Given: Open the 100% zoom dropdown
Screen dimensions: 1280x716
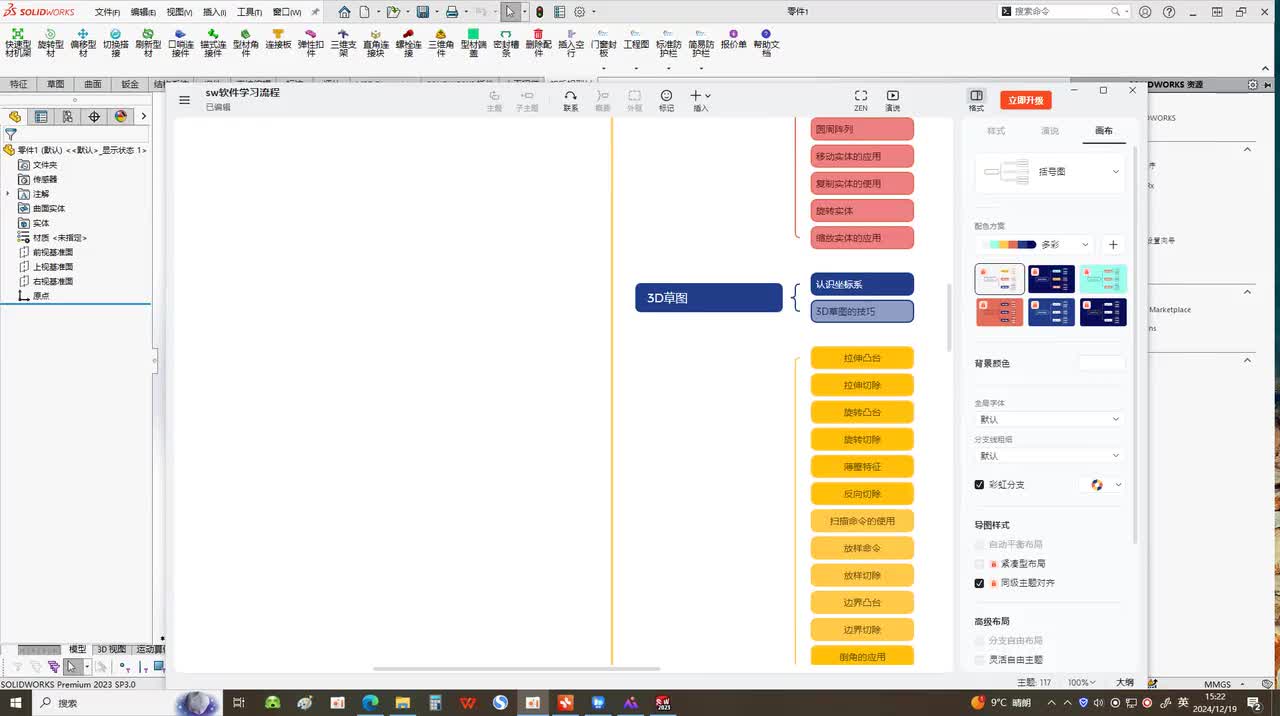Looking at the screenshot, I should (1081, 682).
